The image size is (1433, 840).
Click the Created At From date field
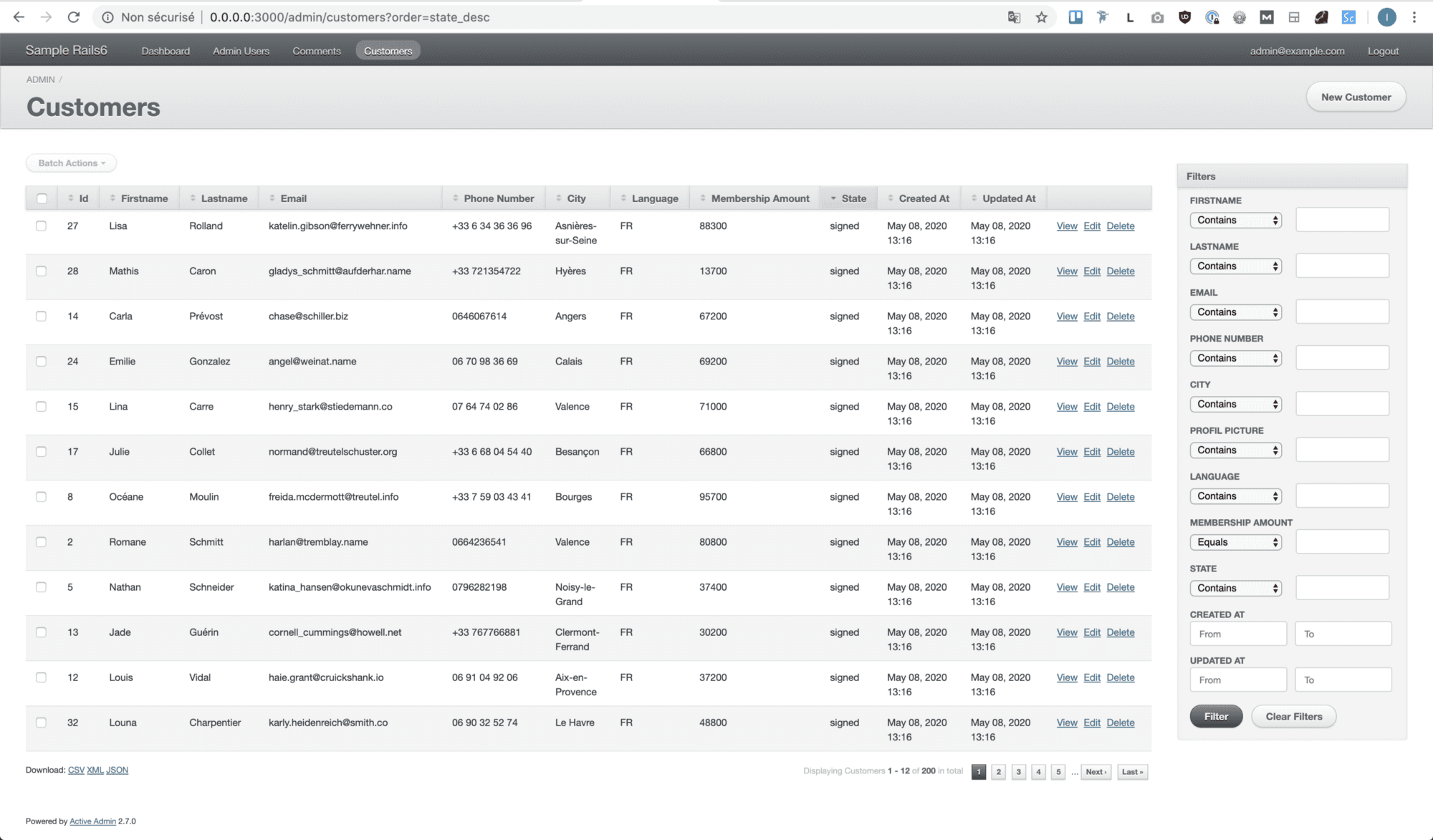(x=1238, y=634)
